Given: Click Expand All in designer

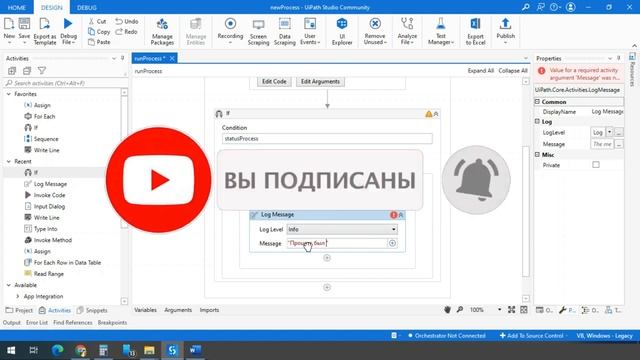Looking at the screenshot, I should (480, 71).
